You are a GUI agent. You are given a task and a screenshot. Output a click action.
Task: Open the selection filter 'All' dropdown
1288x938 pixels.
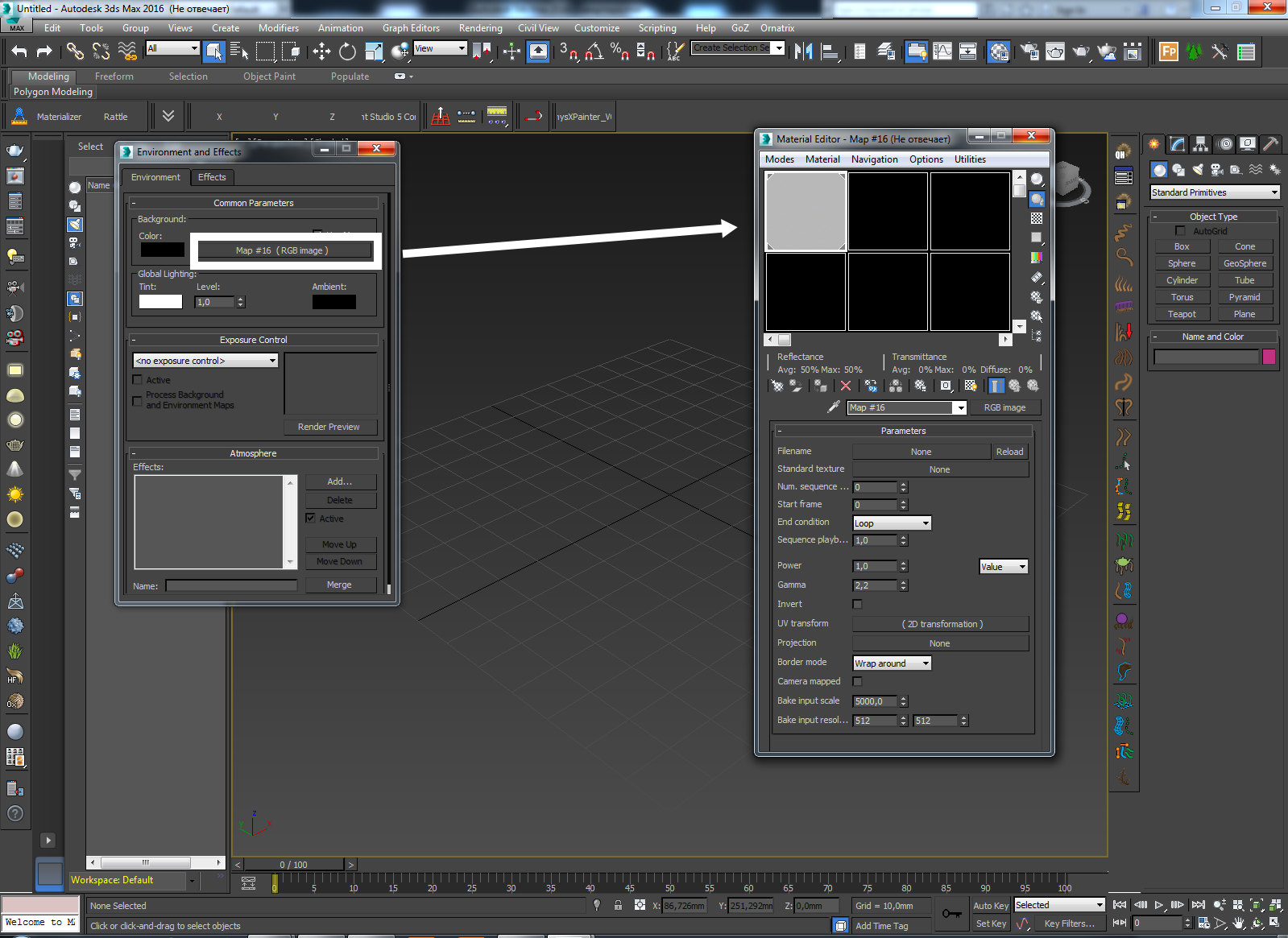[172, 48]
